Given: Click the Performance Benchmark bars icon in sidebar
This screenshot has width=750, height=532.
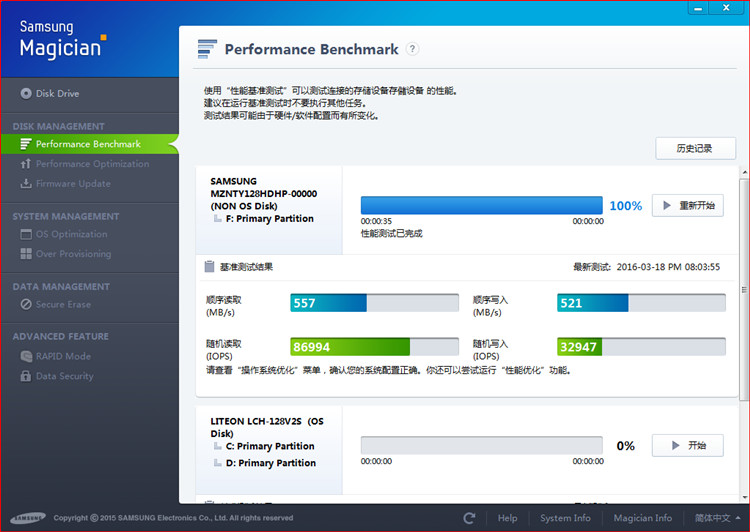Looking at the screenshot, I should coord(26,144).
